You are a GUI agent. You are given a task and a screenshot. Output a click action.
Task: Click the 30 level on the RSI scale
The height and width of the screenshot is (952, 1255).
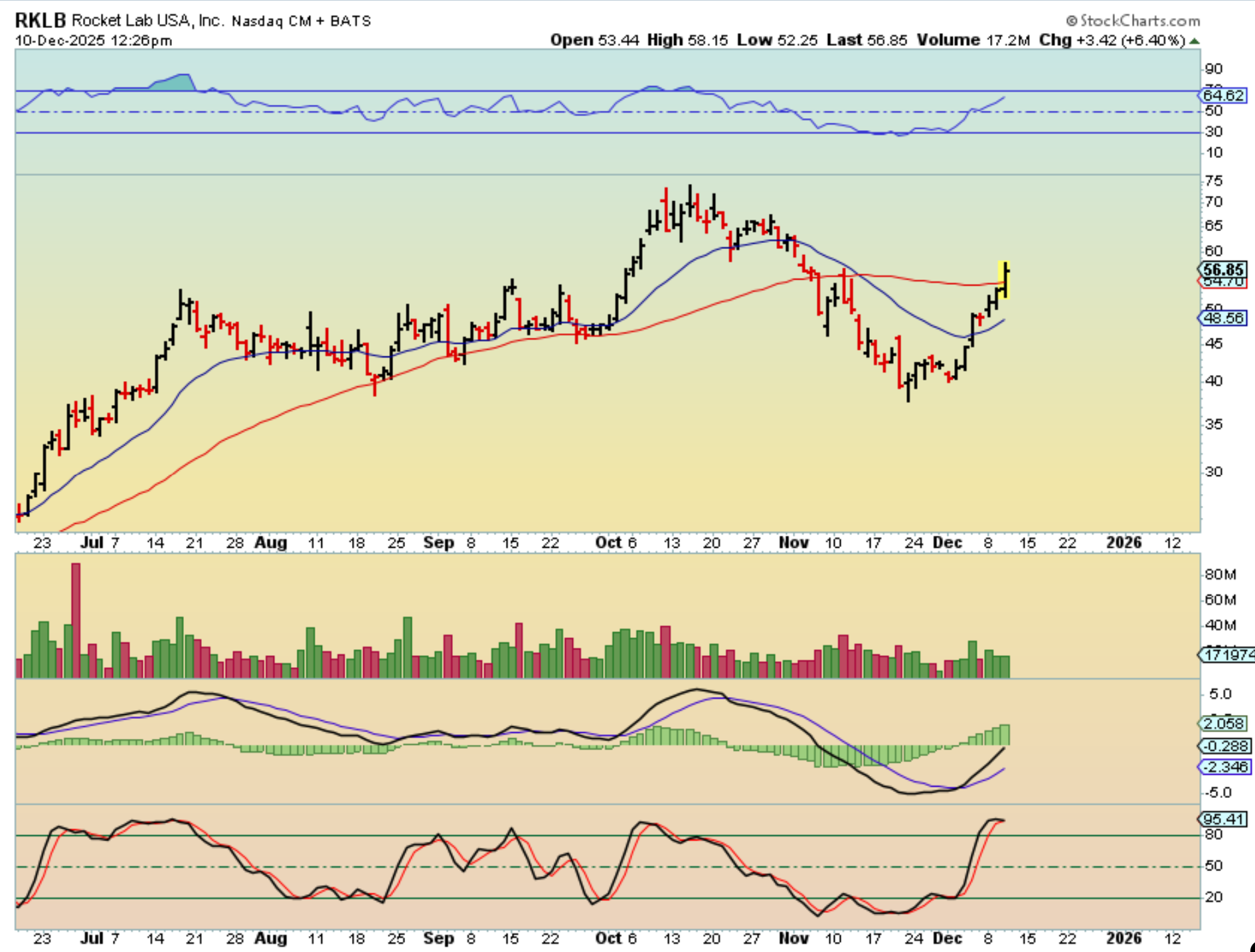[x=1213, y=132]
